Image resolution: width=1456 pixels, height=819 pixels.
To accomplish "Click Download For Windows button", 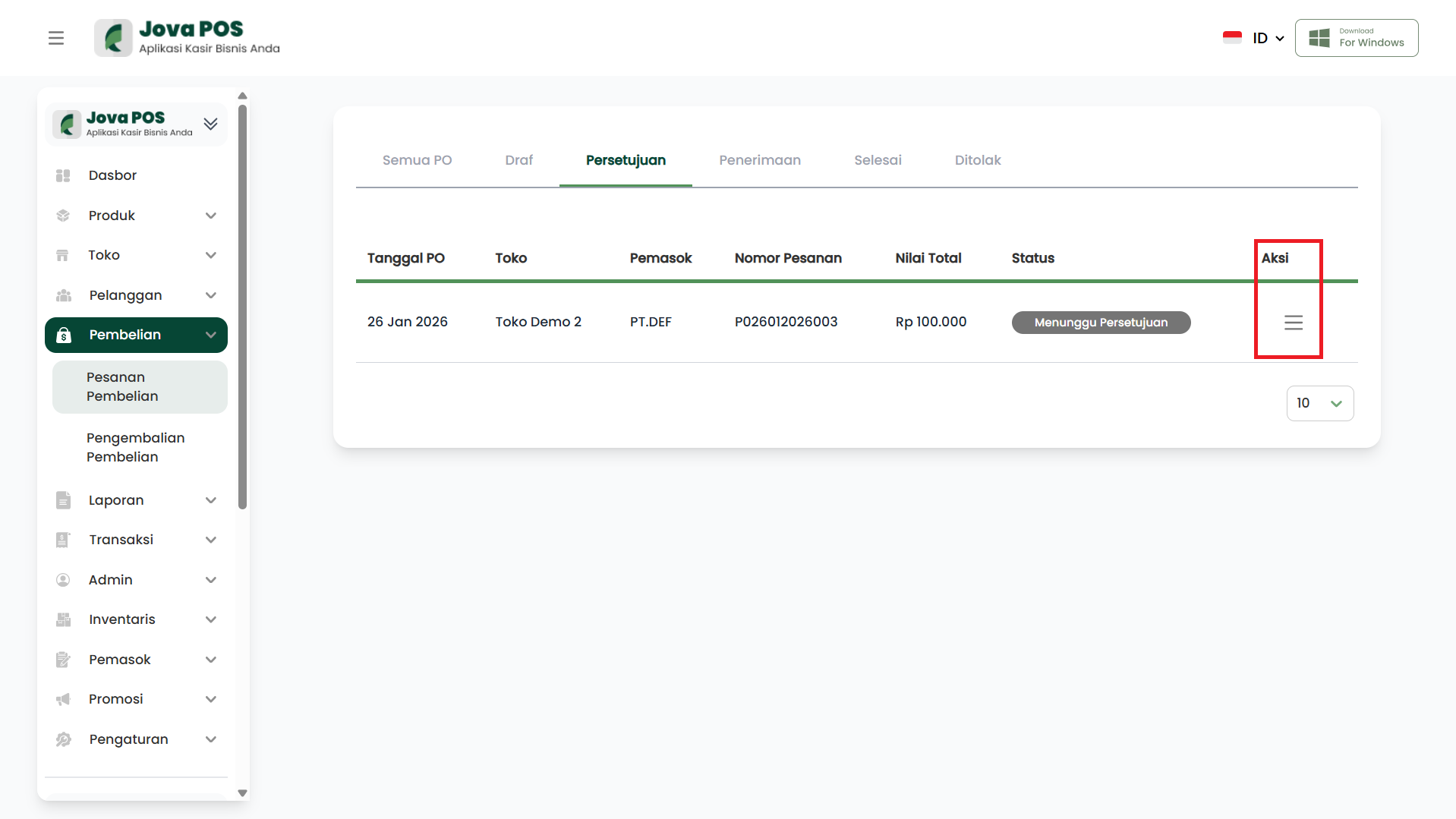I will pos(1356,38).
